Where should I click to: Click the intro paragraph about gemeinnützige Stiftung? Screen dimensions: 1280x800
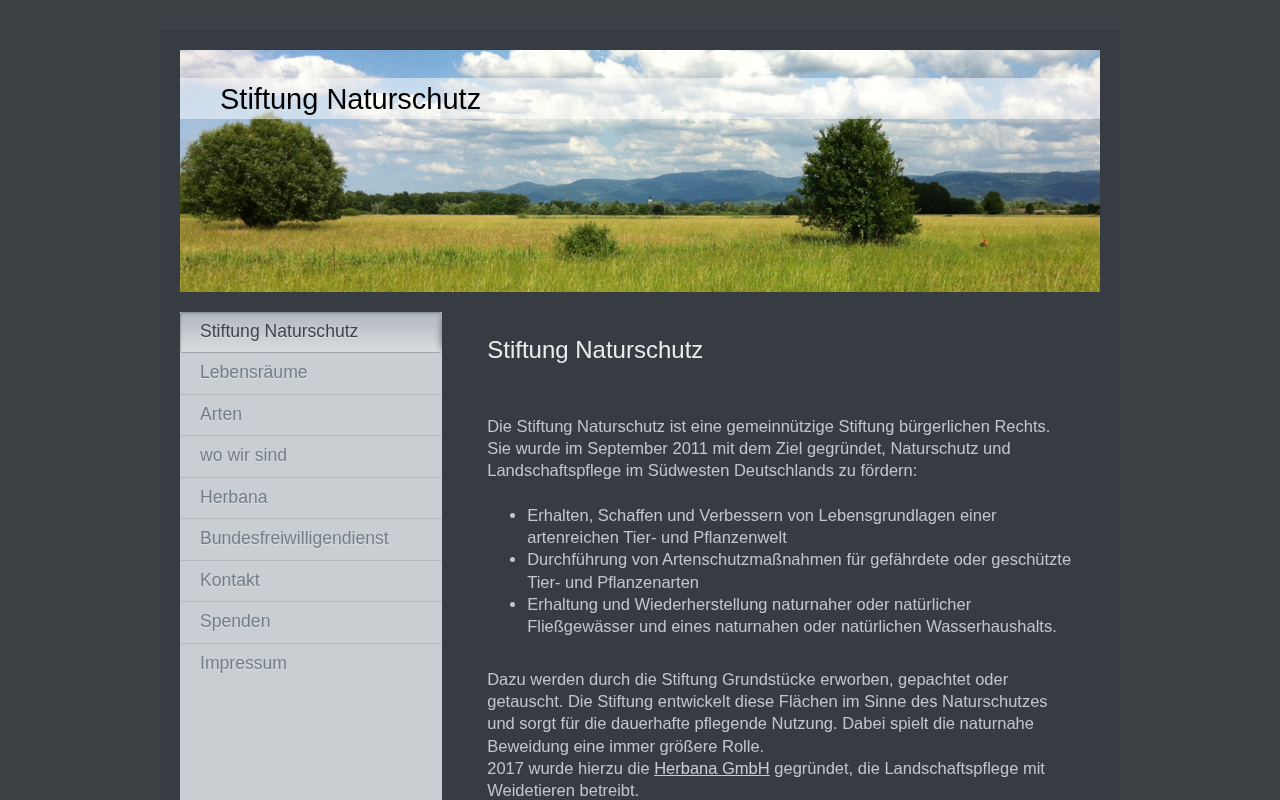pos(769,449)
